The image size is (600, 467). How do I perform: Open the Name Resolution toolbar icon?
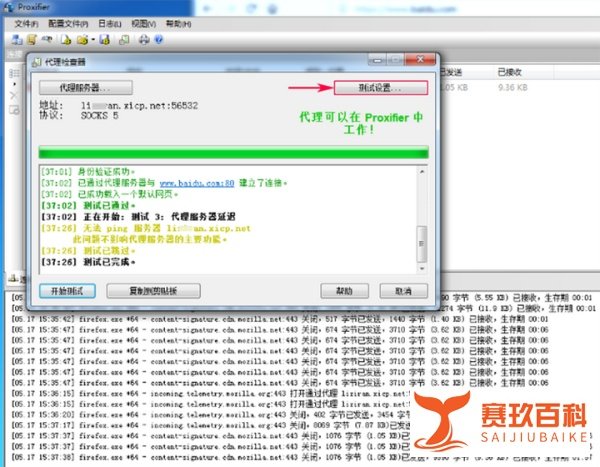pos(47,39)
